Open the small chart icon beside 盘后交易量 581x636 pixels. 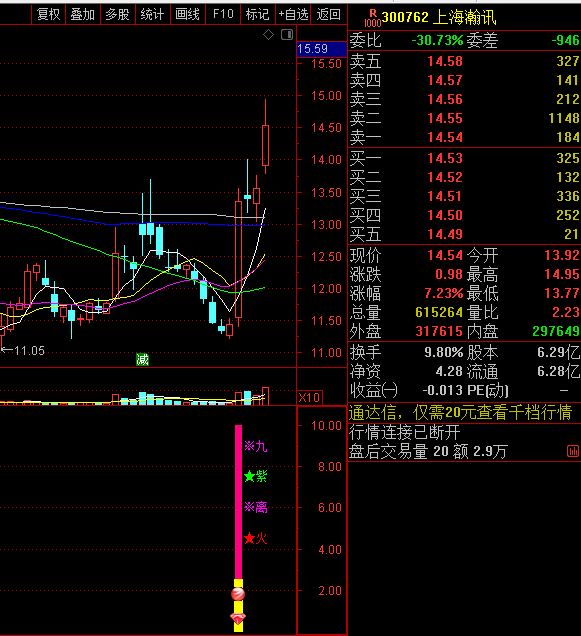(573, 451)
